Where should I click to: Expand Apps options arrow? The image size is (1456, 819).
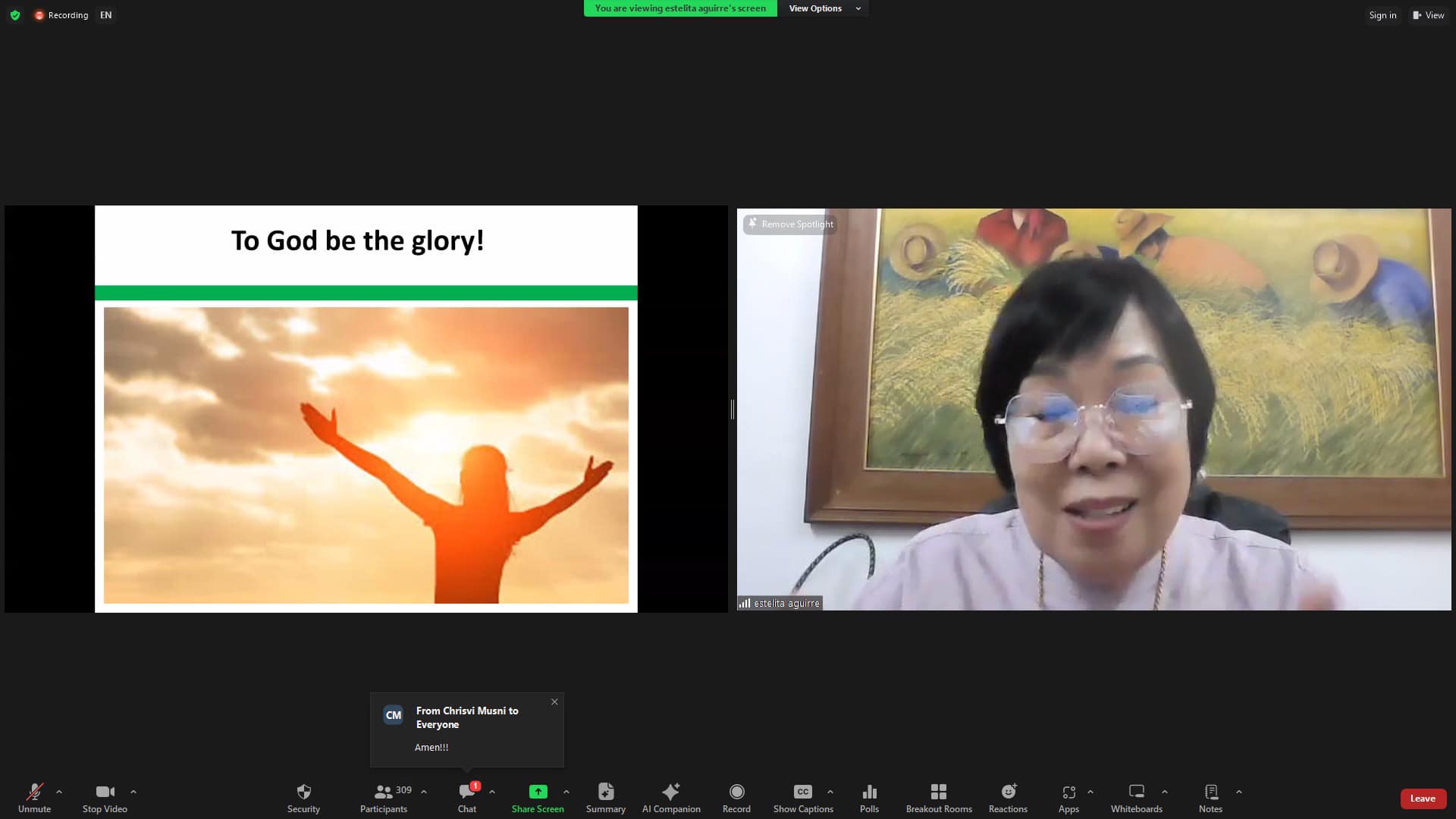1090,792
